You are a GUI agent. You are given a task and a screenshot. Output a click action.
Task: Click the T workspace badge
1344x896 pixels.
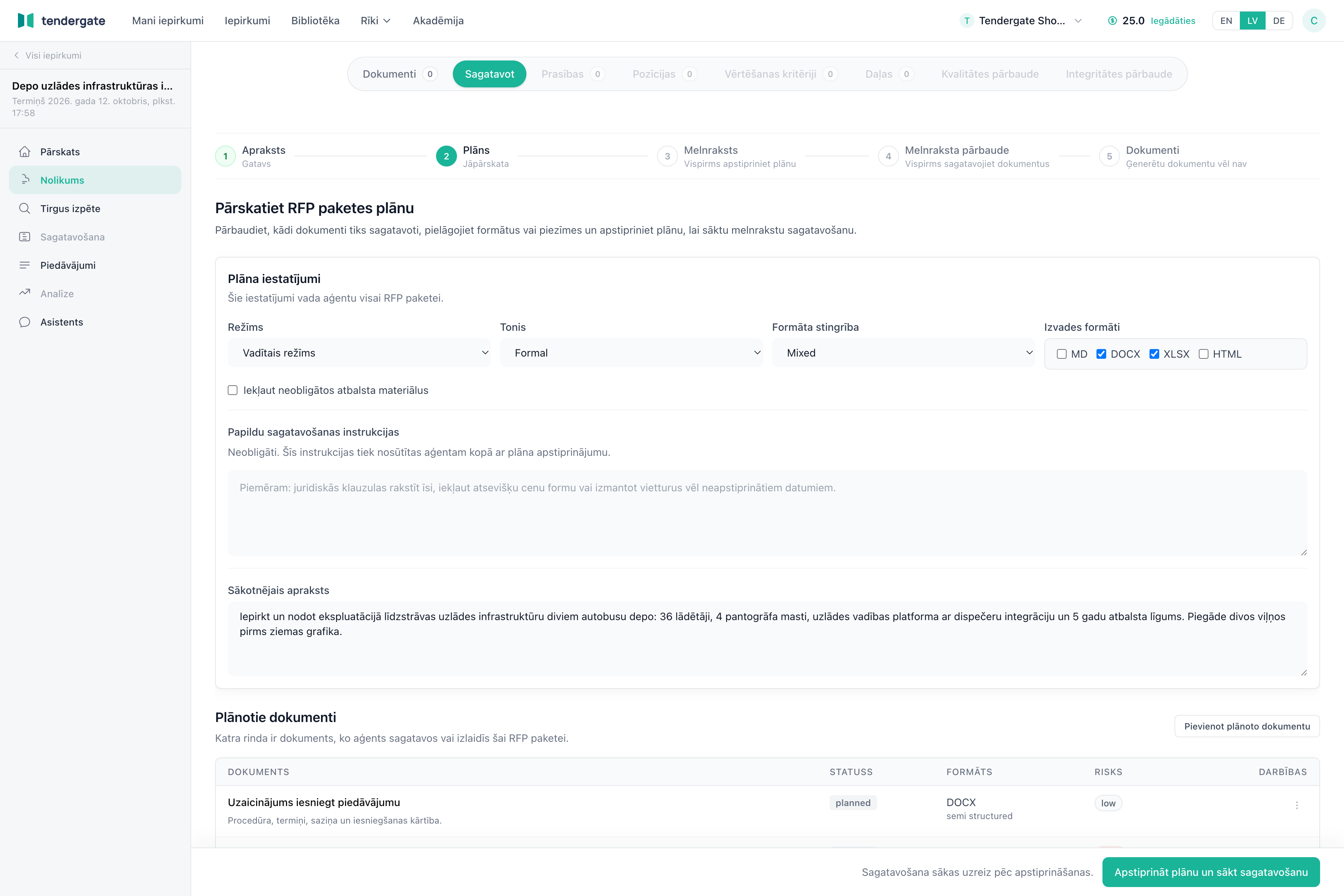(x=967, y=21)
